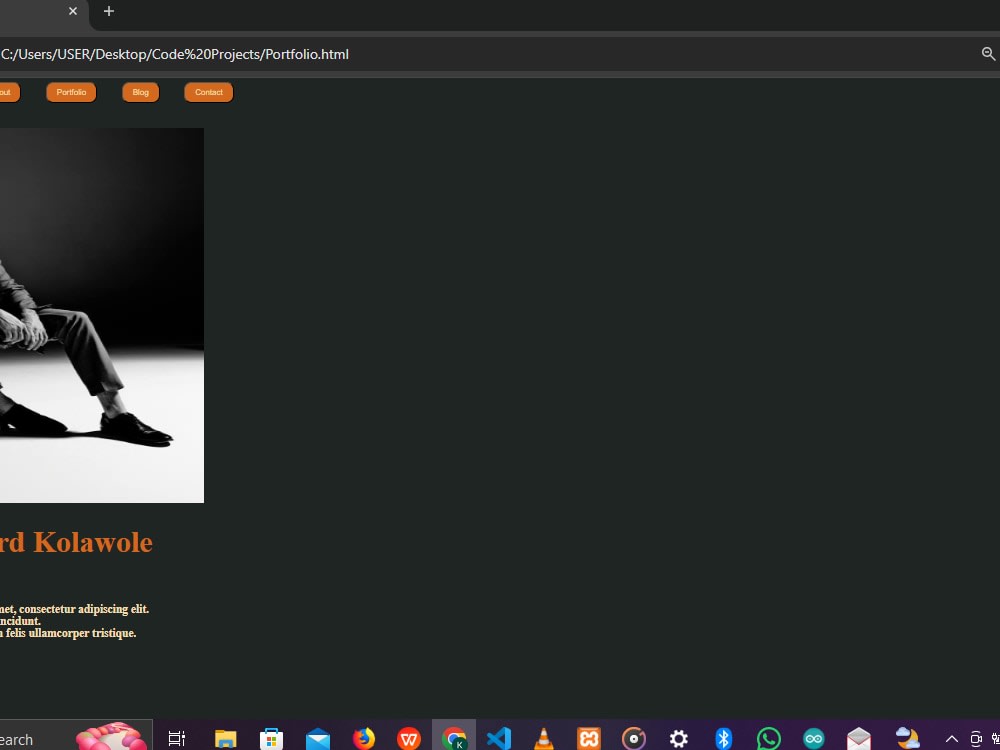
Task: Click the taskbar search box
Action: coord(75,737)
